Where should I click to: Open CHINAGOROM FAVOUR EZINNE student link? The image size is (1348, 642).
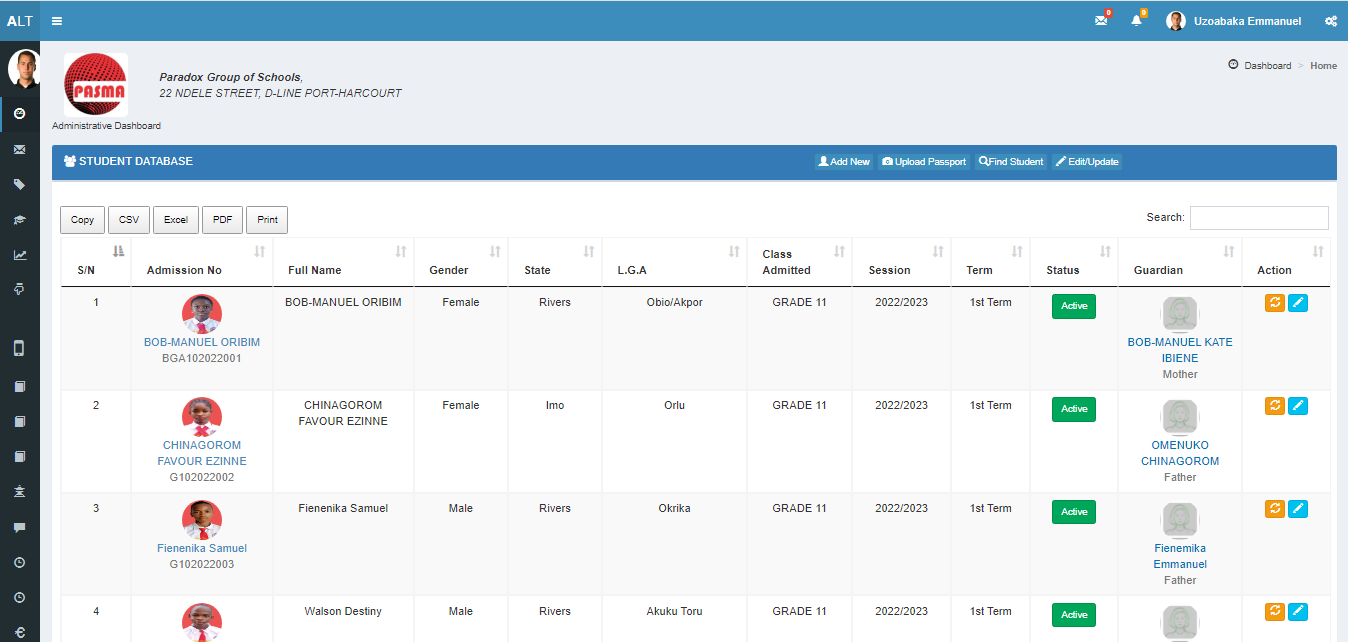click(x=201, y=453)
